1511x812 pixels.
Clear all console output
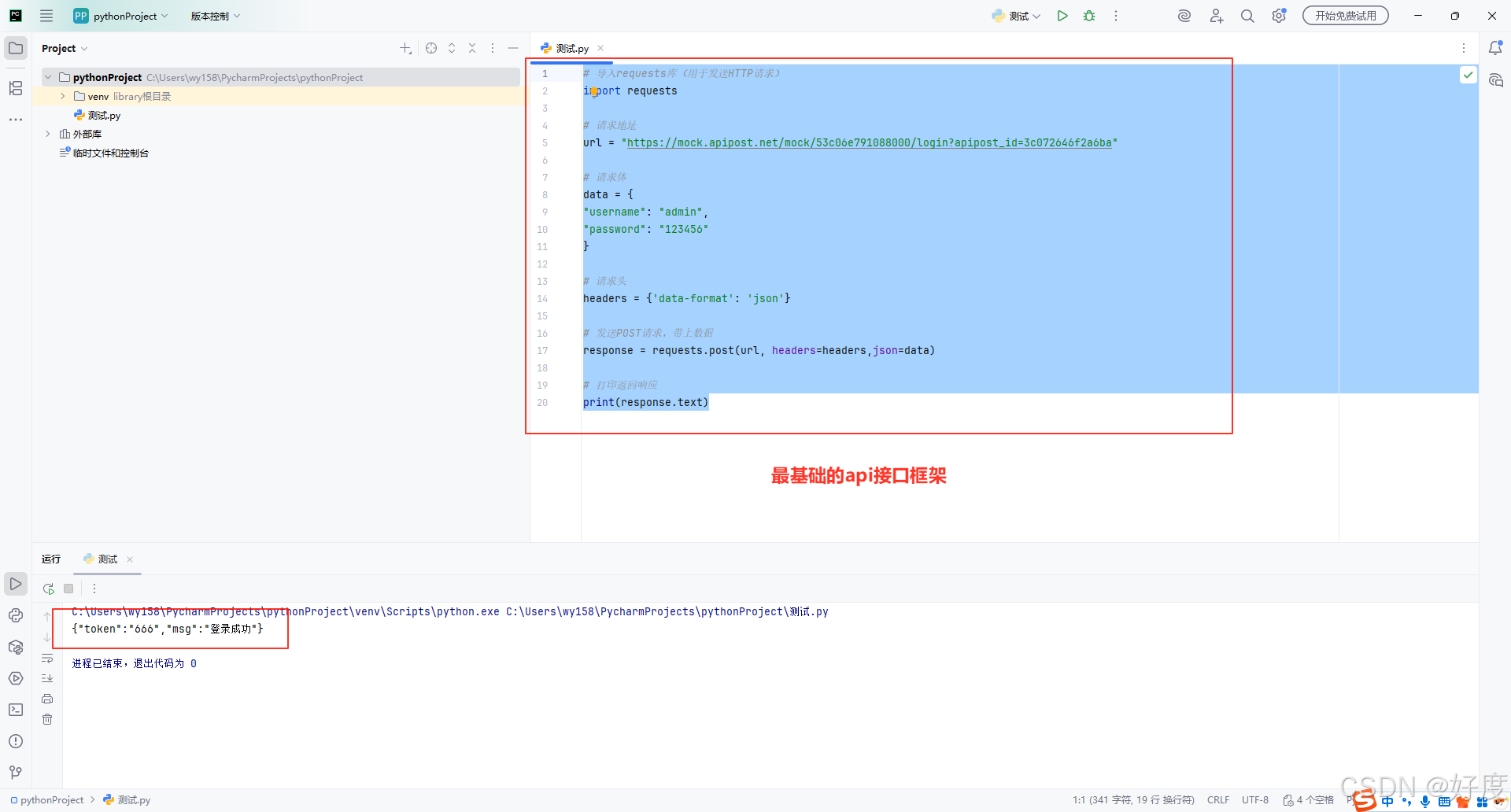pos(47,719)
